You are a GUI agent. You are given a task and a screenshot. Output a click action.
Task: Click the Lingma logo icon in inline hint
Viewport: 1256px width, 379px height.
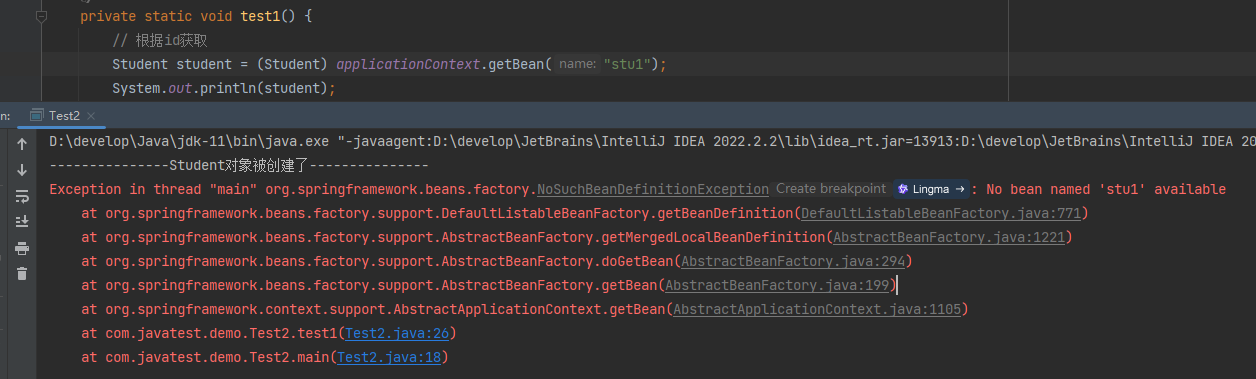tap(902, 189)
